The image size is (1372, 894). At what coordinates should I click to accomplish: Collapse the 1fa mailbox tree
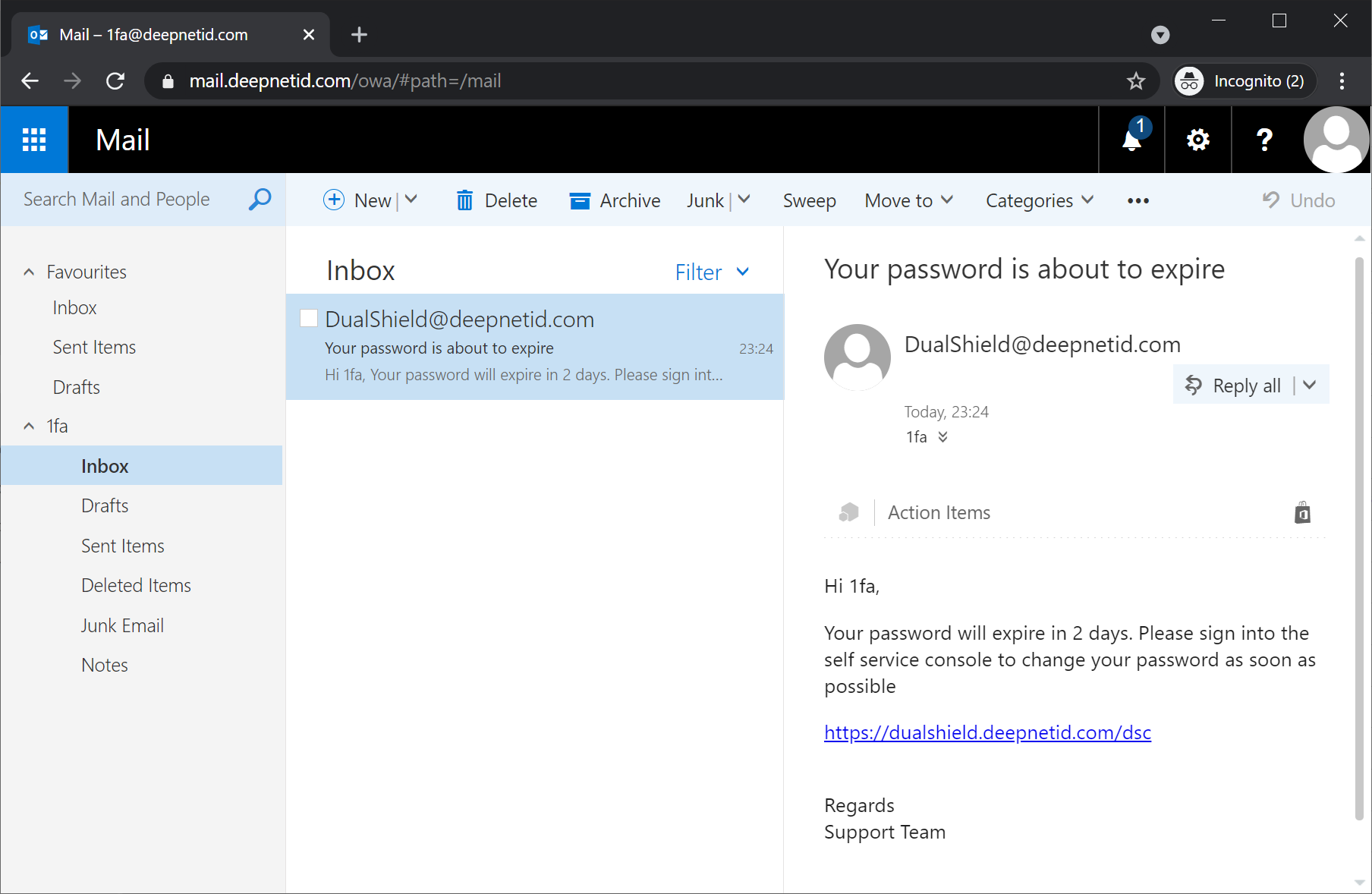[x=29, y=426]
